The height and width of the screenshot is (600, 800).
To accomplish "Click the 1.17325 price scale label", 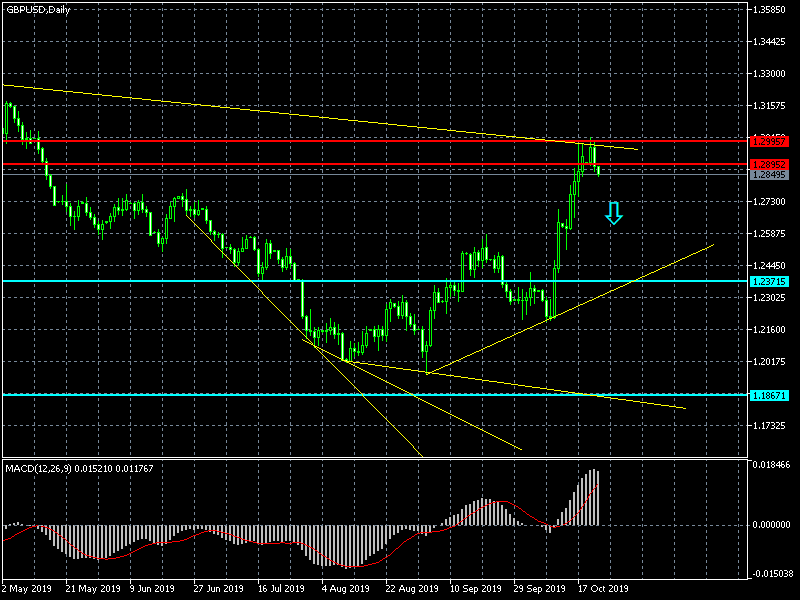I will click(769, 426).
